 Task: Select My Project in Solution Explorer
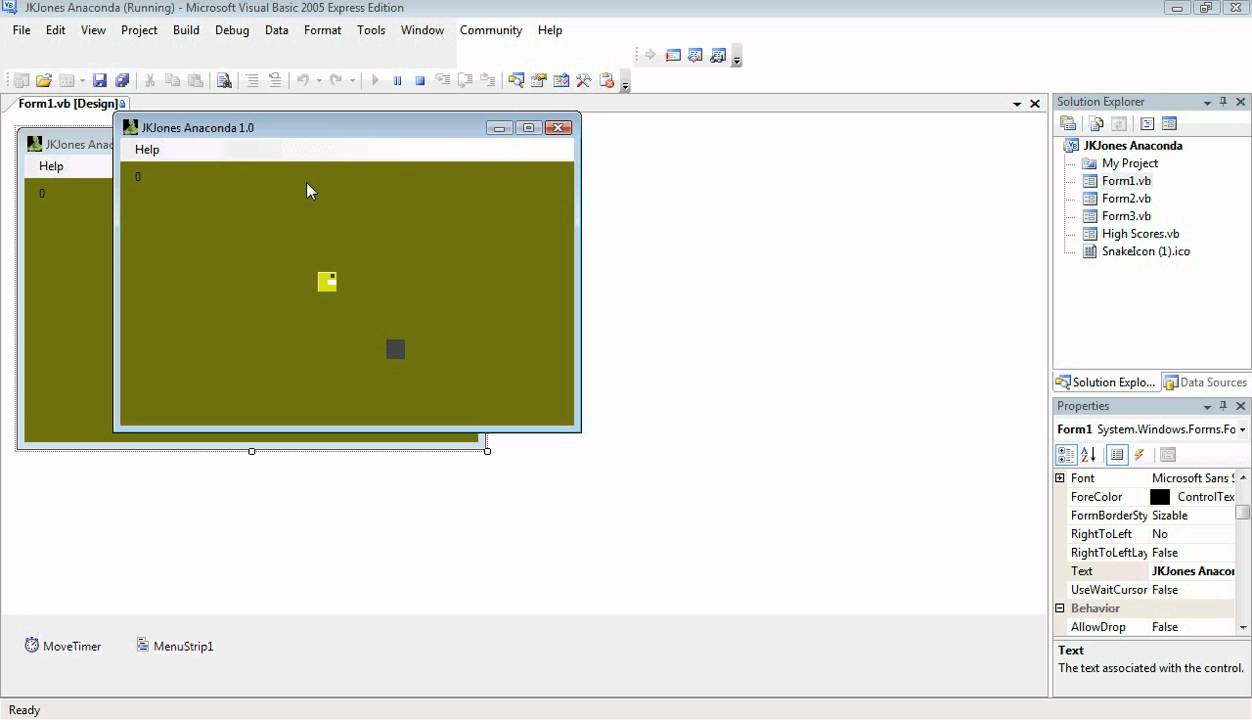[1120, 163]
